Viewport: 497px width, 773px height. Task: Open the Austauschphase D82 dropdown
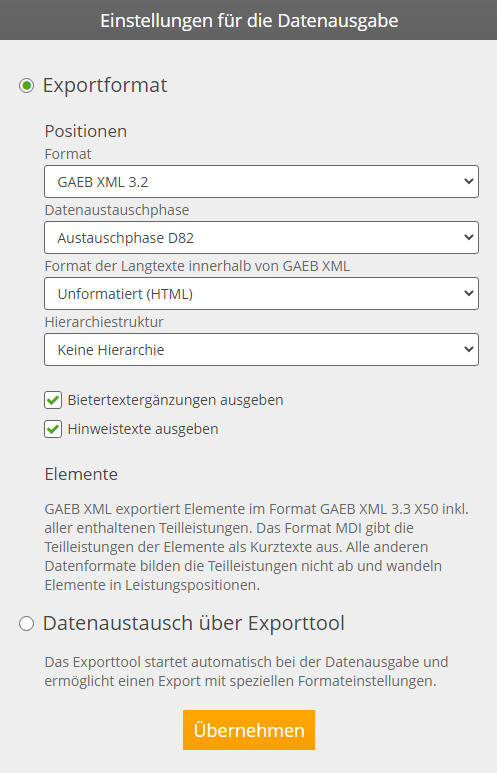[261, 238]
